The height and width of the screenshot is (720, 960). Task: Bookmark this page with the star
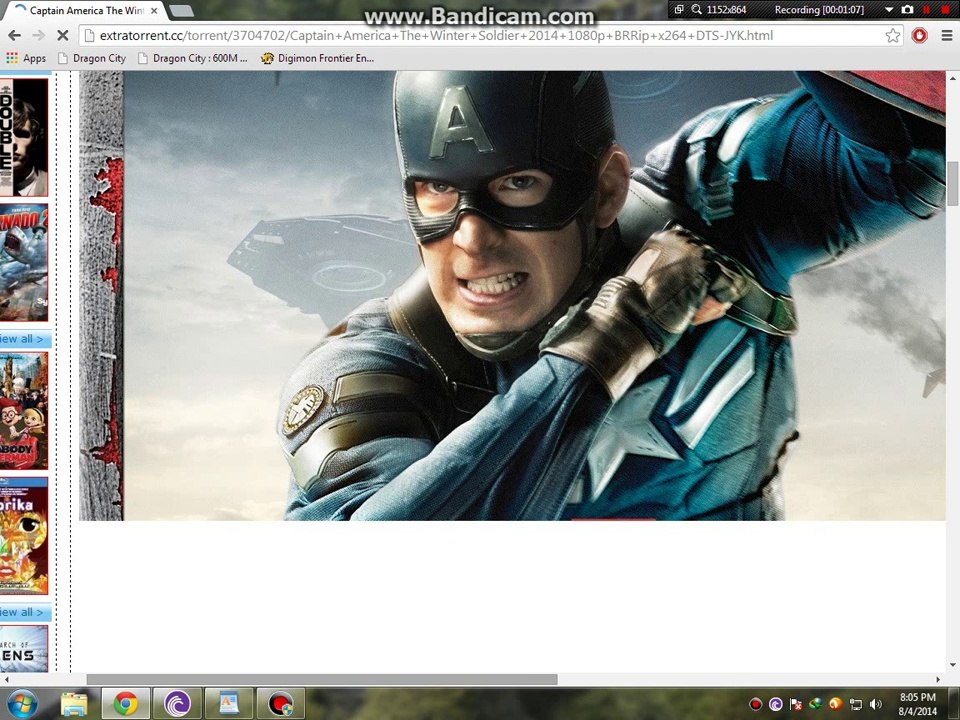[893, 36]
